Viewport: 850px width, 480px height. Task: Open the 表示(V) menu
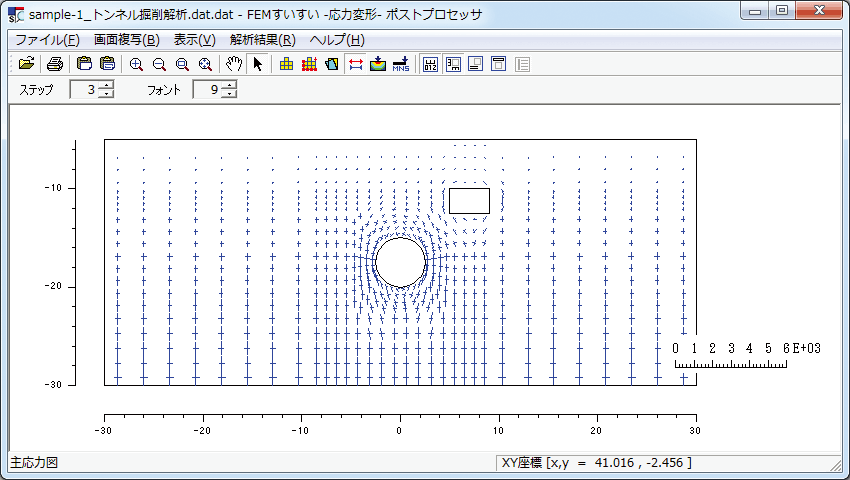point(194,40)
